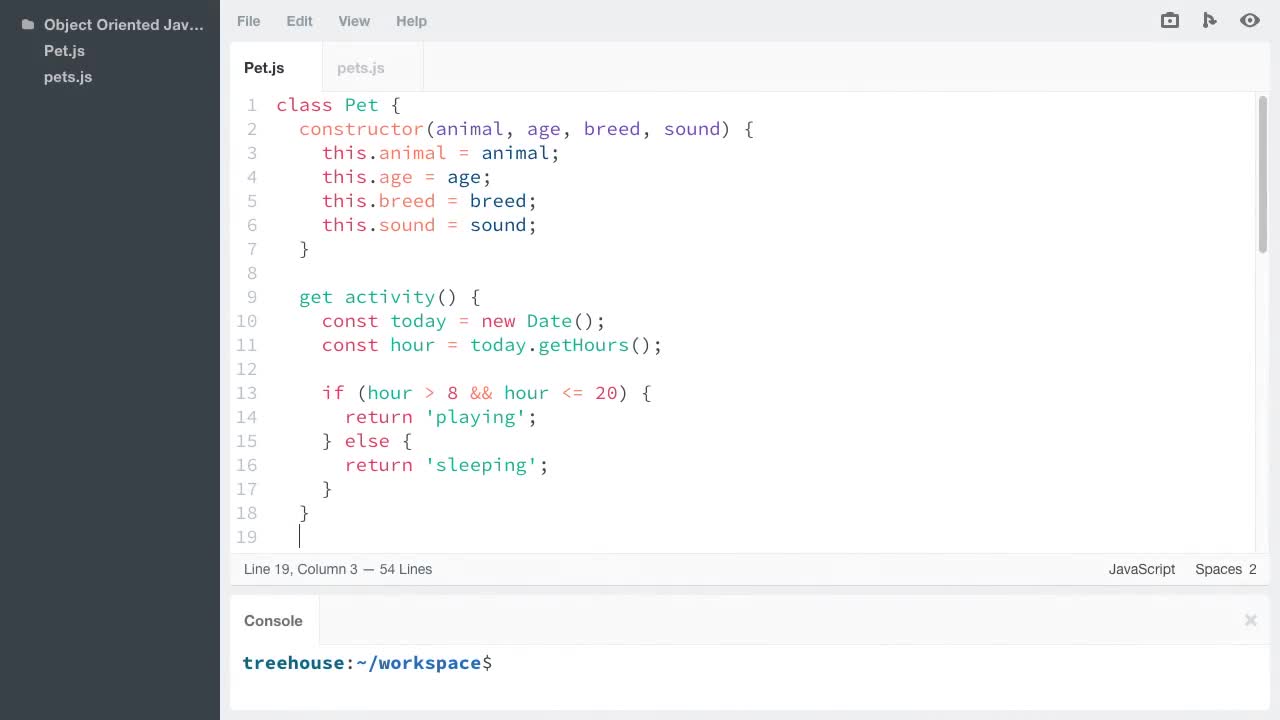Image resolution: width=1280 pixels, height=720 pixels.
Task: Switch to the pets.js editor tab
Action: tap(361, 68)
